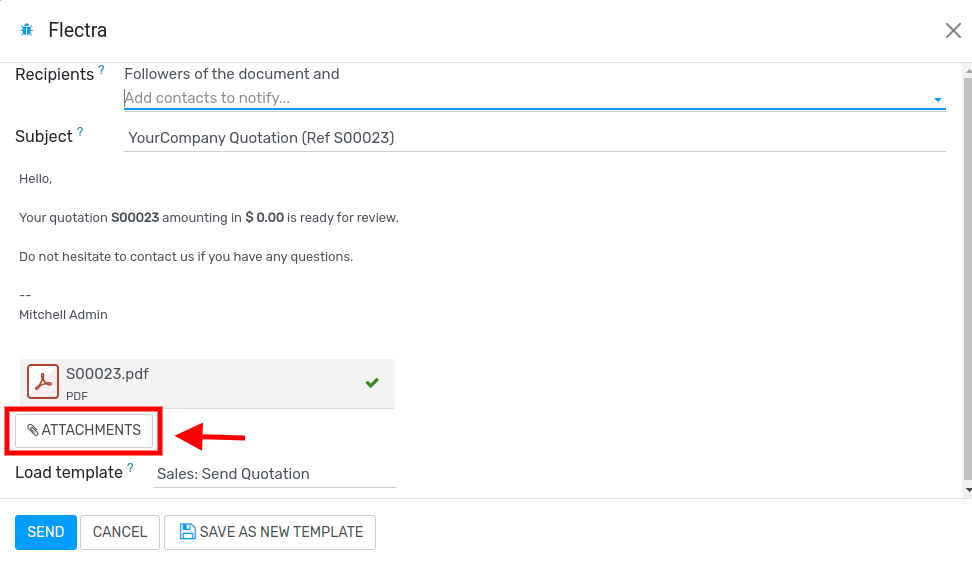Open the Load template selection field
The height and width of the screenshot is (562, 972).
click(x=274, y=474)
